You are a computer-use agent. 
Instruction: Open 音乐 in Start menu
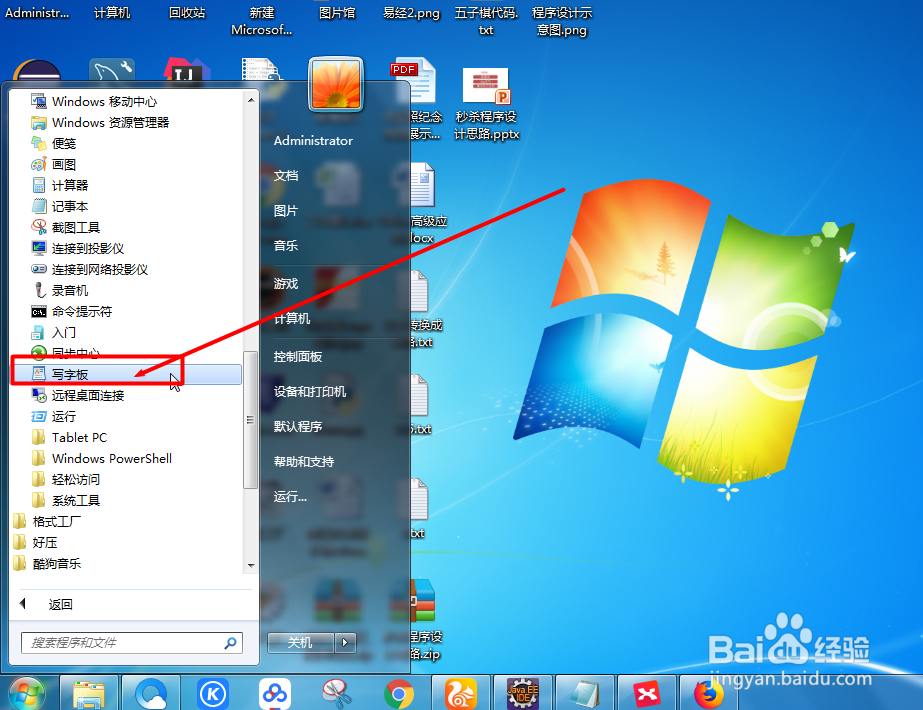[x=286, y=245]
